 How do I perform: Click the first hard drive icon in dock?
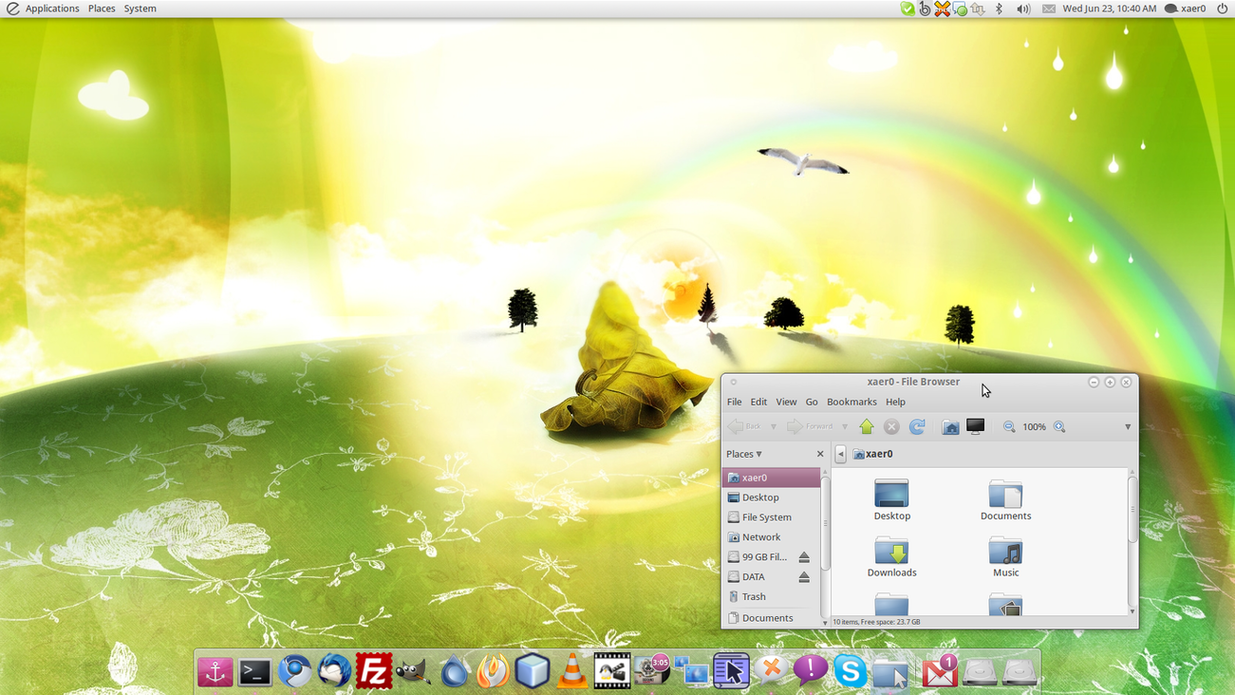(979, 673)
